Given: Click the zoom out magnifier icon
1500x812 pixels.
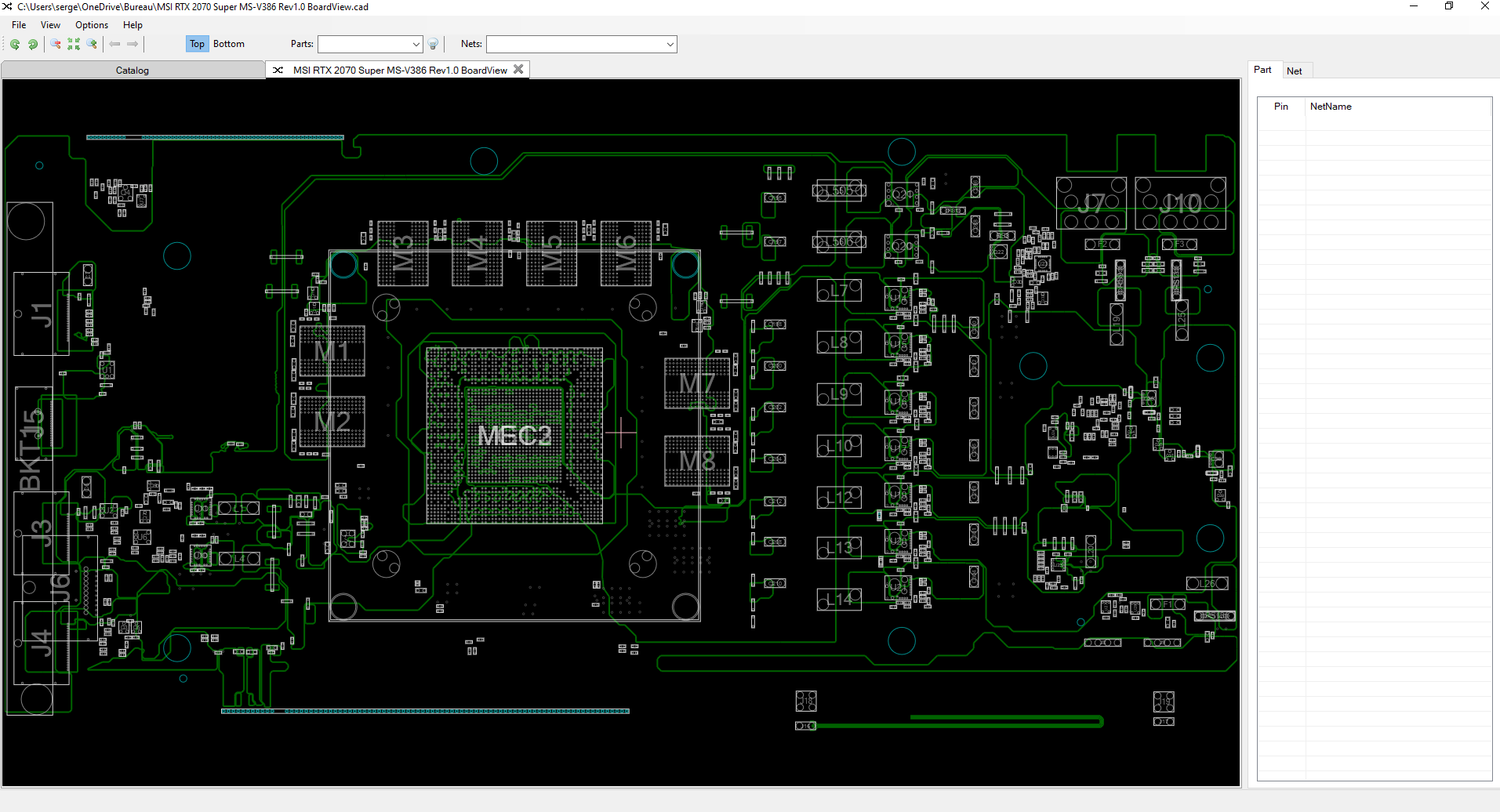Looking at the screenshot, I should [x=56, y=45].
